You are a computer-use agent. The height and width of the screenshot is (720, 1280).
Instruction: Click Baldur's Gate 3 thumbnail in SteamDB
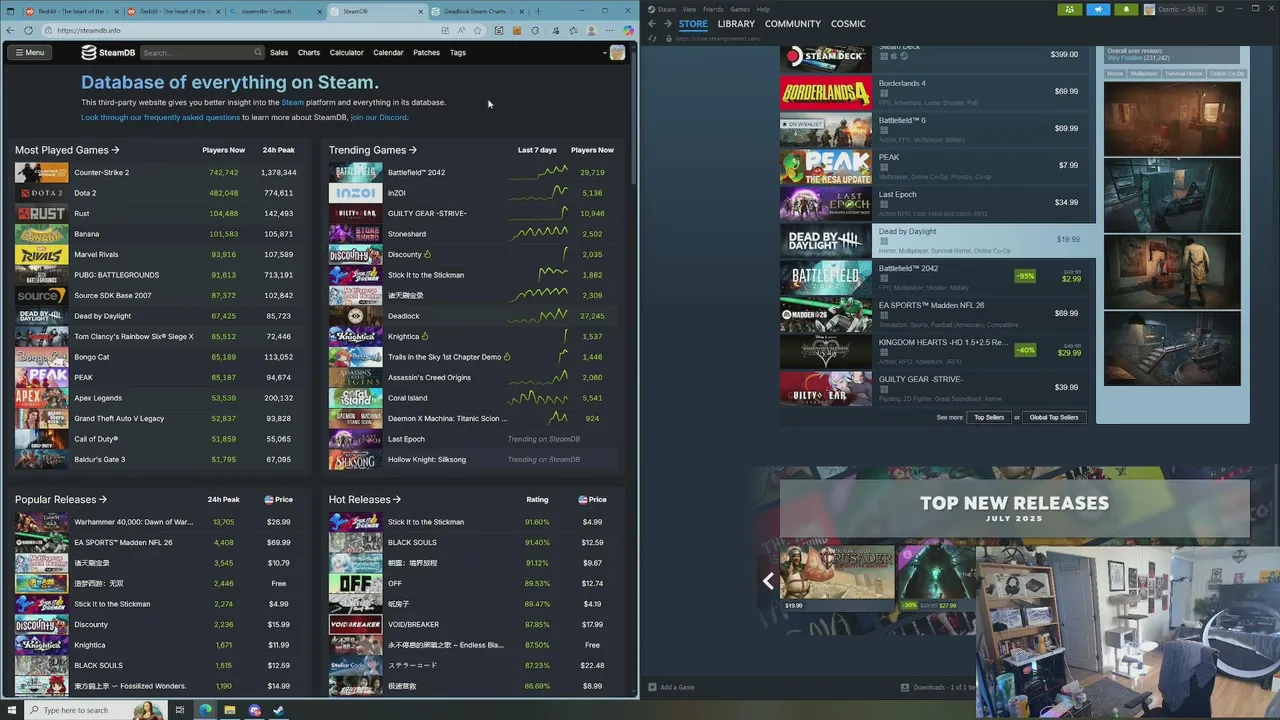coord(41,459)
